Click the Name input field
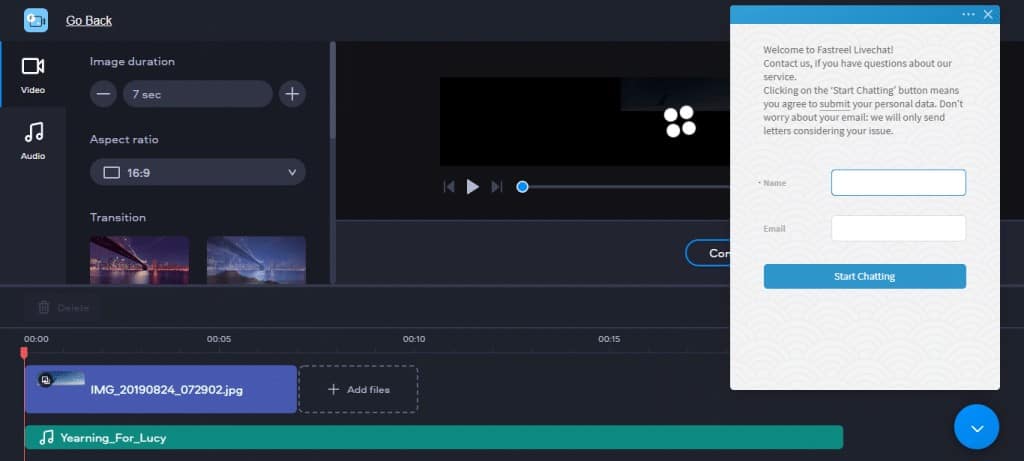The image size is (1024, 461). click(898, 183)
